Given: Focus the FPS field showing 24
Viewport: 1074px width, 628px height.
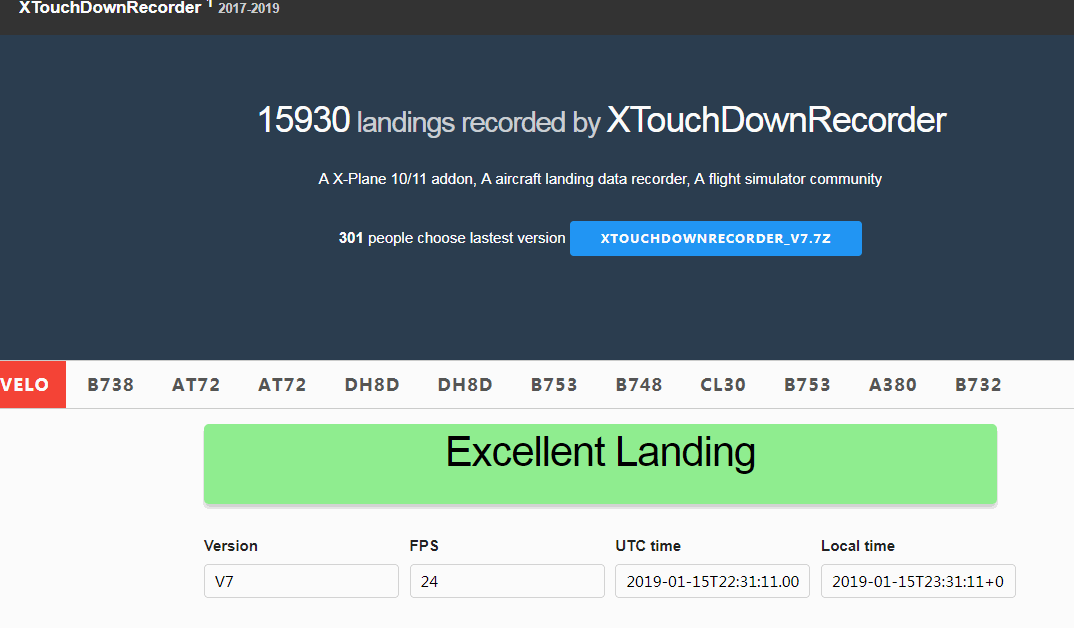Looking at the screenshot, I should [x=507, y=581].
